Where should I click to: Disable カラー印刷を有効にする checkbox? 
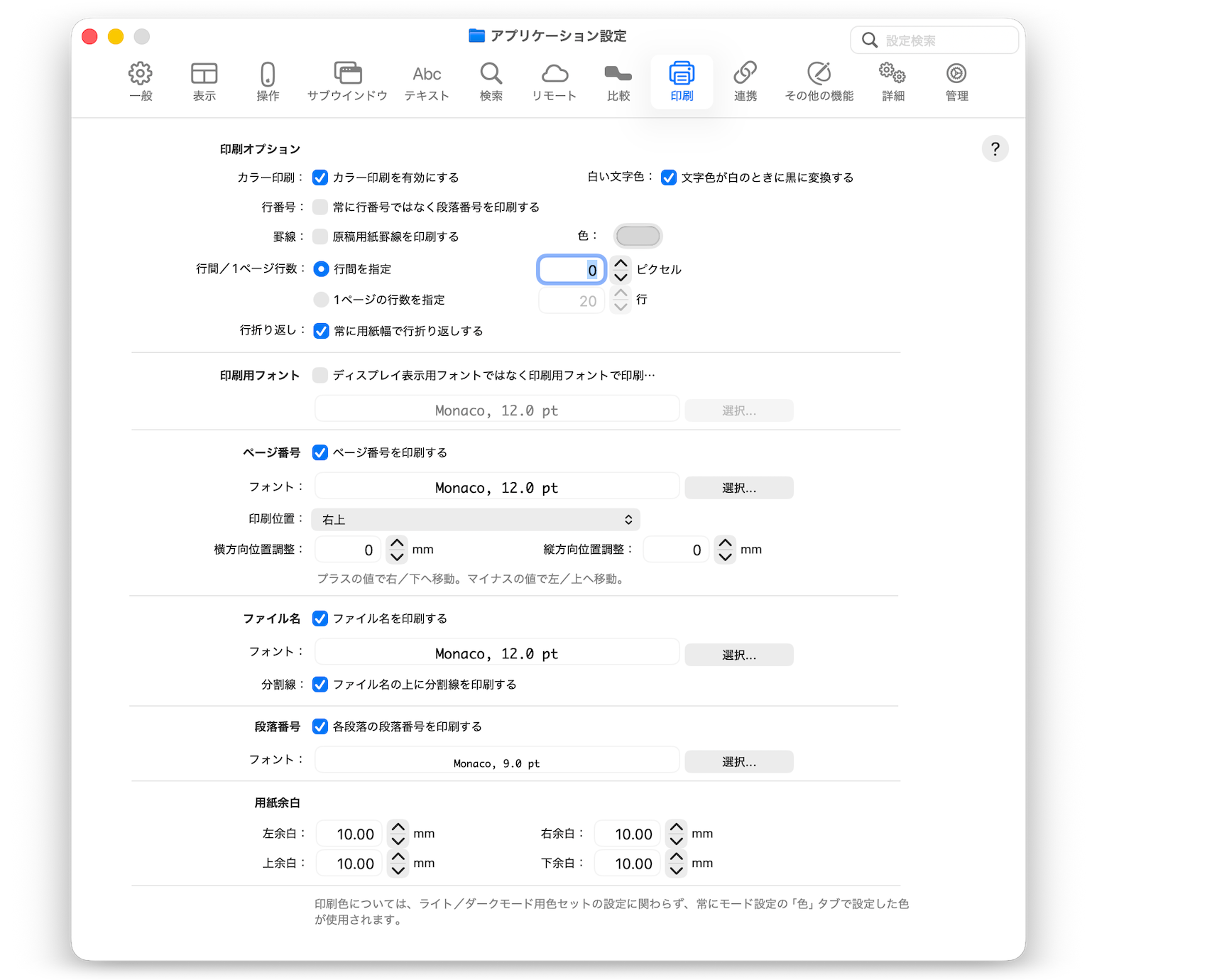click(320, 178)
